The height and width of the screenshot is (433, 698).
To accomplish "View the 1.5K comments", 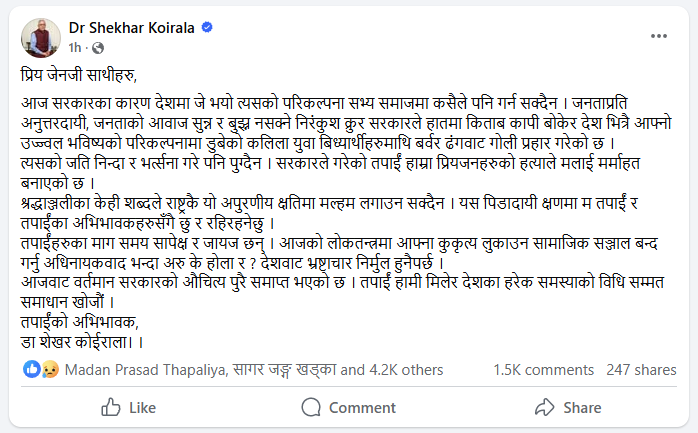I will 543,369.
